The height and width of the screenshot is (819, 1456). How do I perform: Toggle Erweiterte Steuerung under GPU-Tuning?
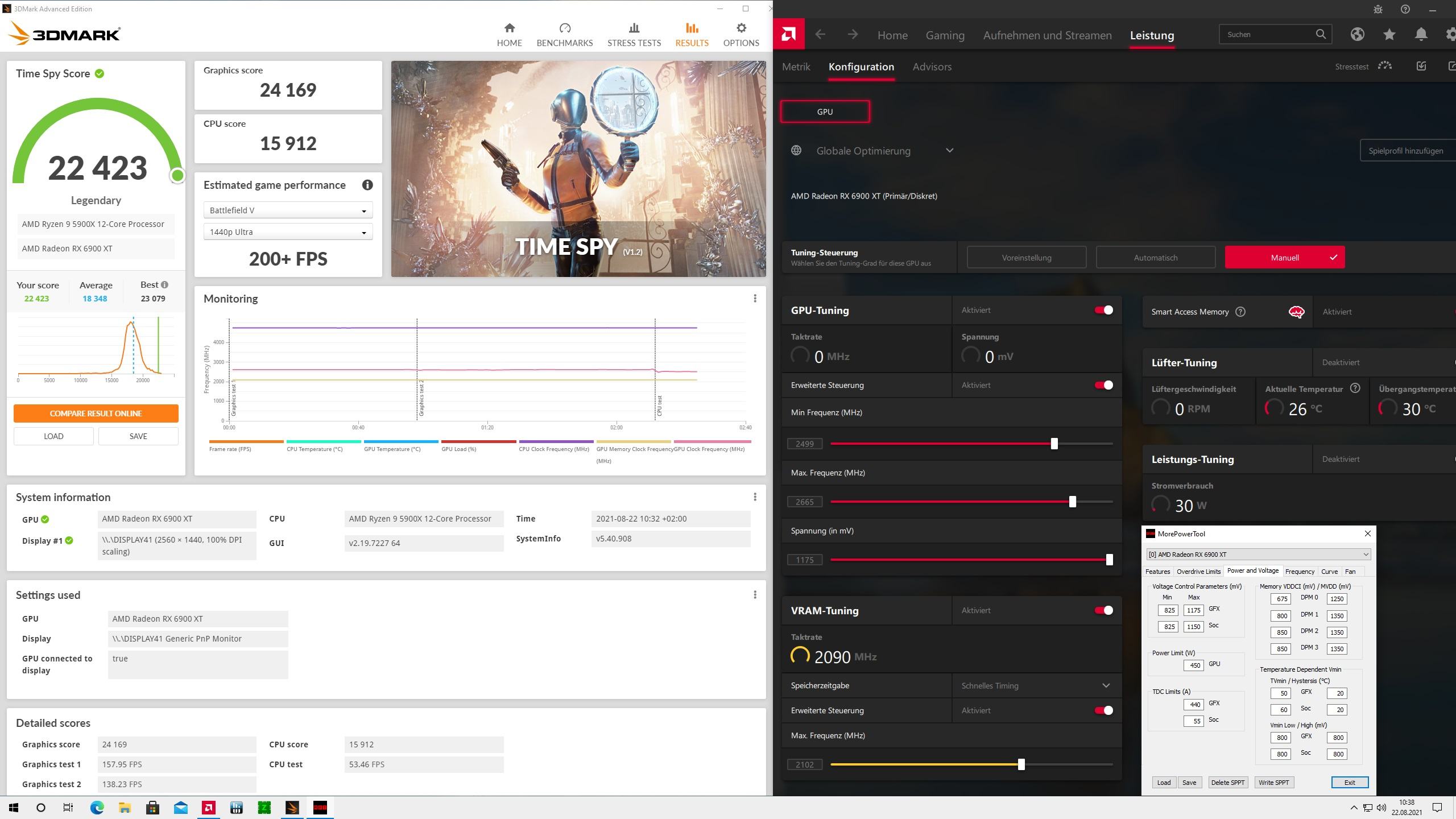[1103, 385]
